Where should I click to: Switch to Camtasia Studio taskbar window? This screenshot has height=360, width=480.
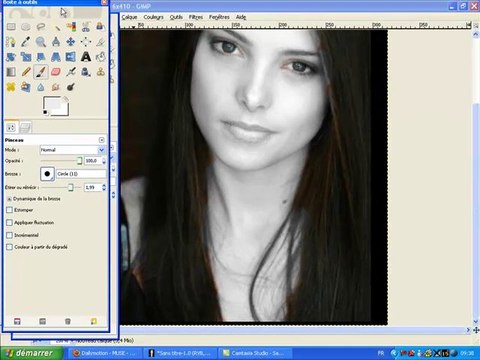[x=255, y=353]
